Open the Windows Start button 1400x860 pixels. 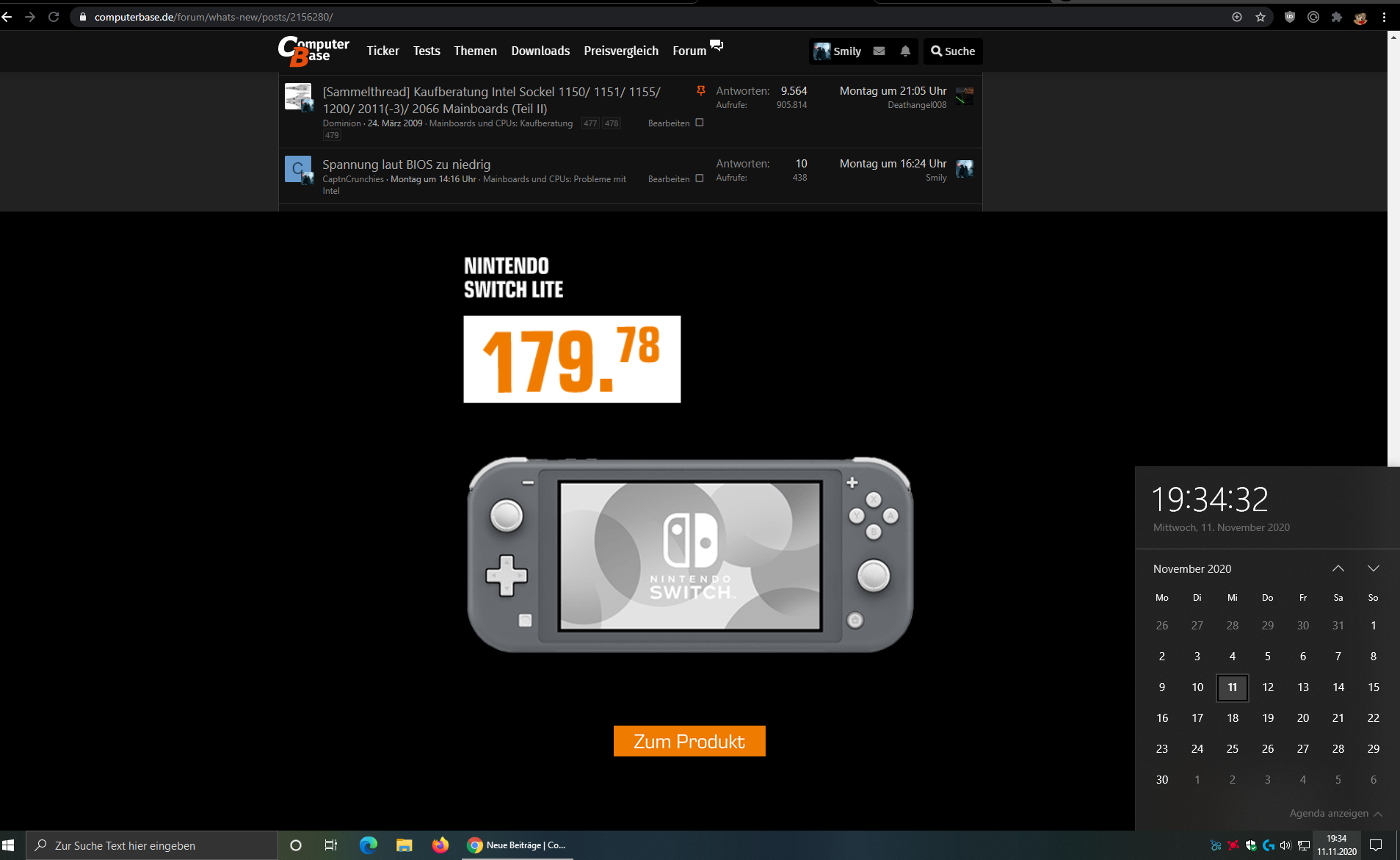coord(9,845)
